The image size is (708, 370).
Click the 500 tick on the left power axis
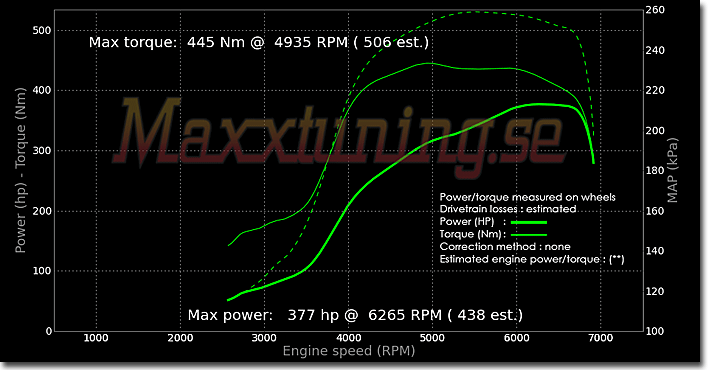pyautogui.click(x=42, y=31)
